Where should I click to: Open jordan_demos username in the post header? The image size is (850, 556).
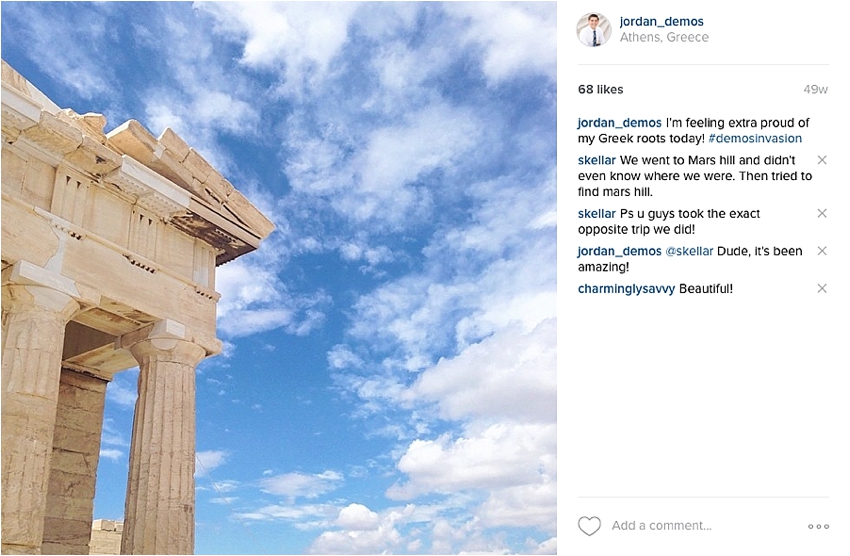(x=661, y=22)
